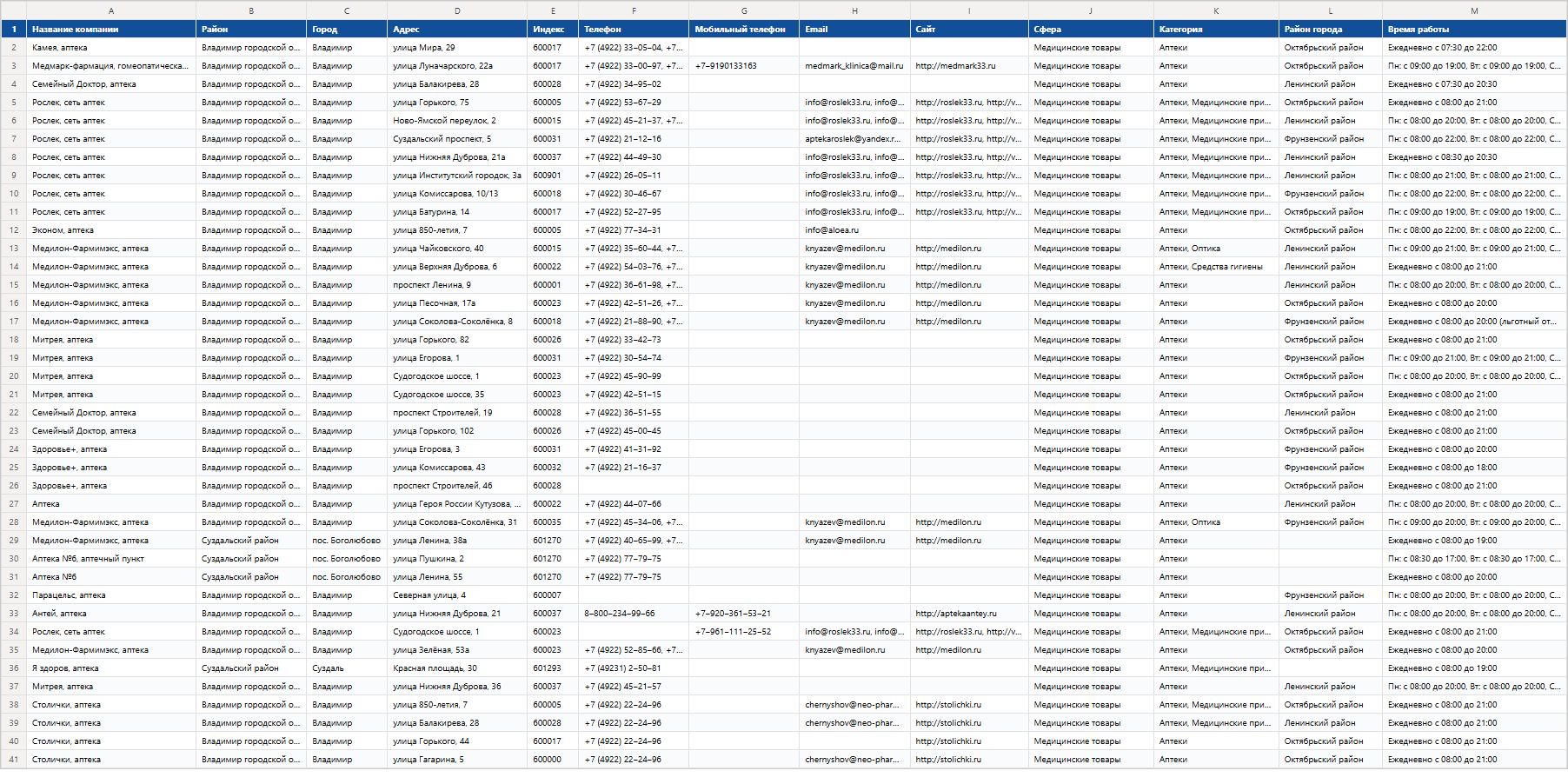
Task: Click the 'Название компании' header cell
Action: click(x=111, y=29)
